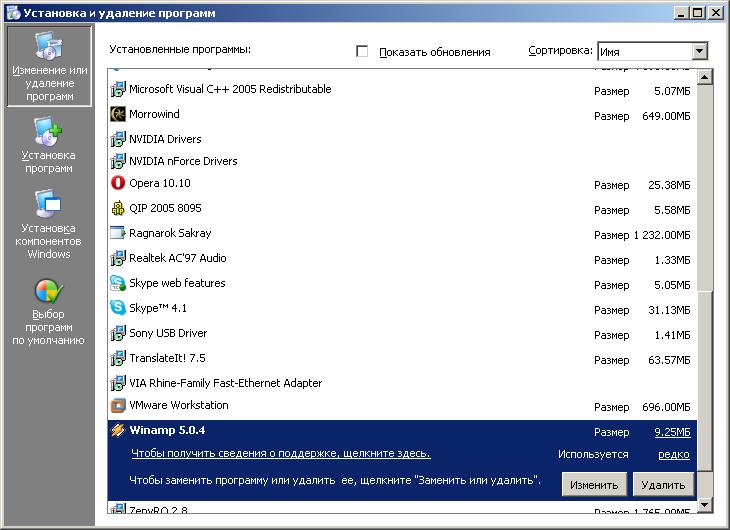Open the Сортировка dropdown arrow
Image resolution: width=730 pixels, height=530 pixels.
699,51
